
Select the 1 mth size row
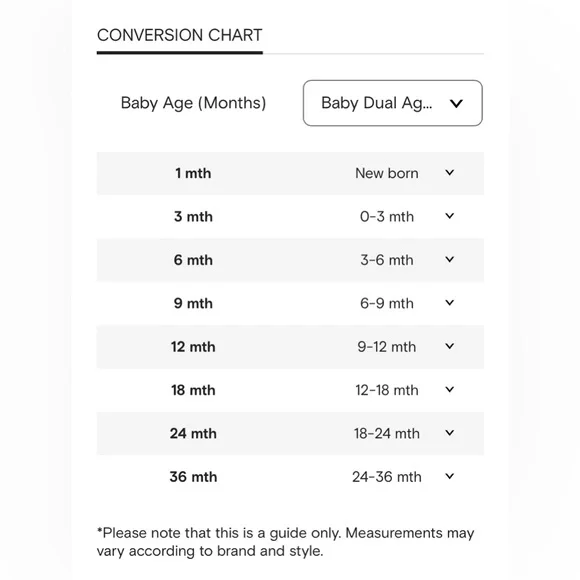290,173
